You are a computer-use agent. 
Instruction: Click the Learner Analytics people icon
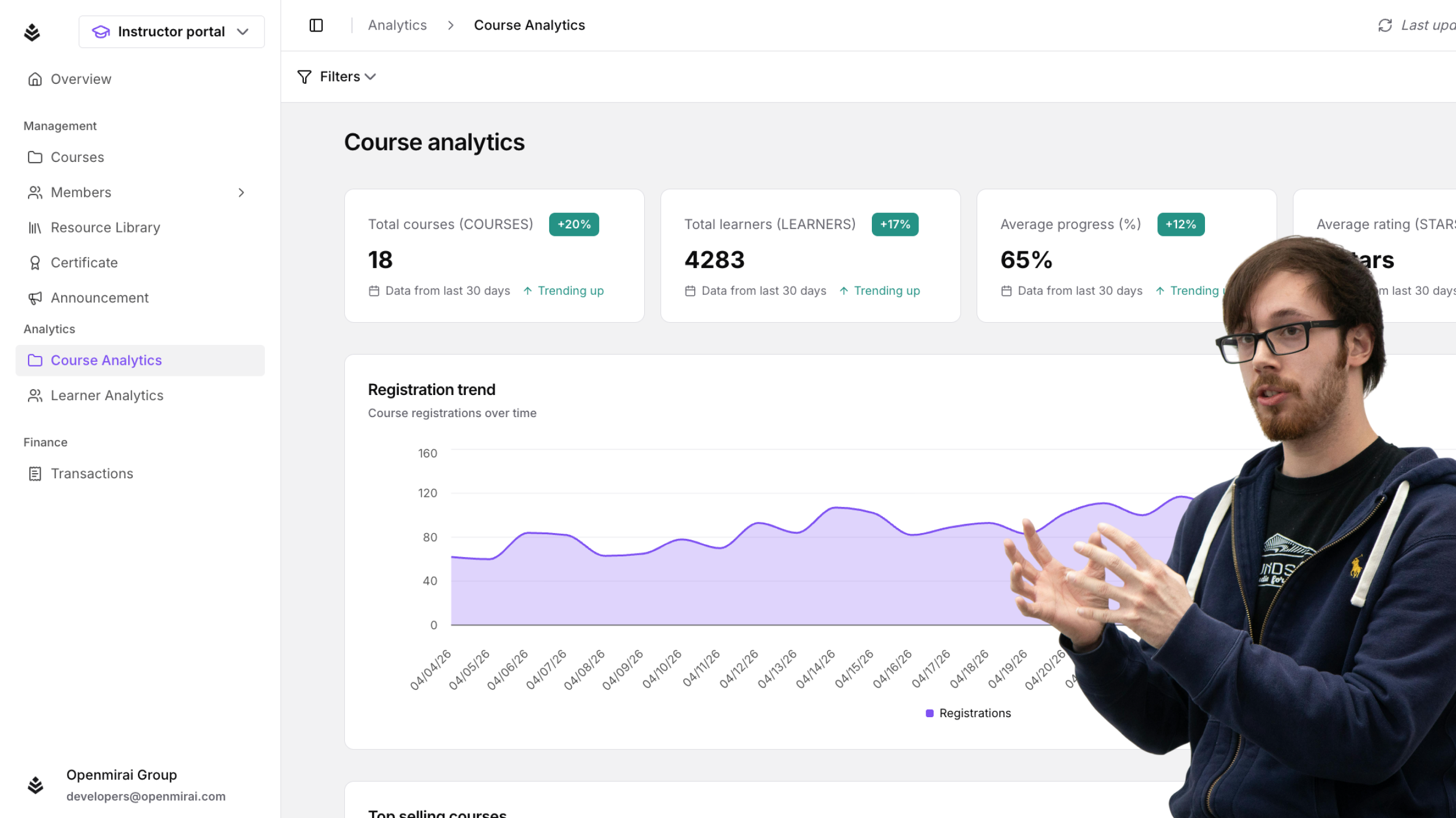click(35, 396)
